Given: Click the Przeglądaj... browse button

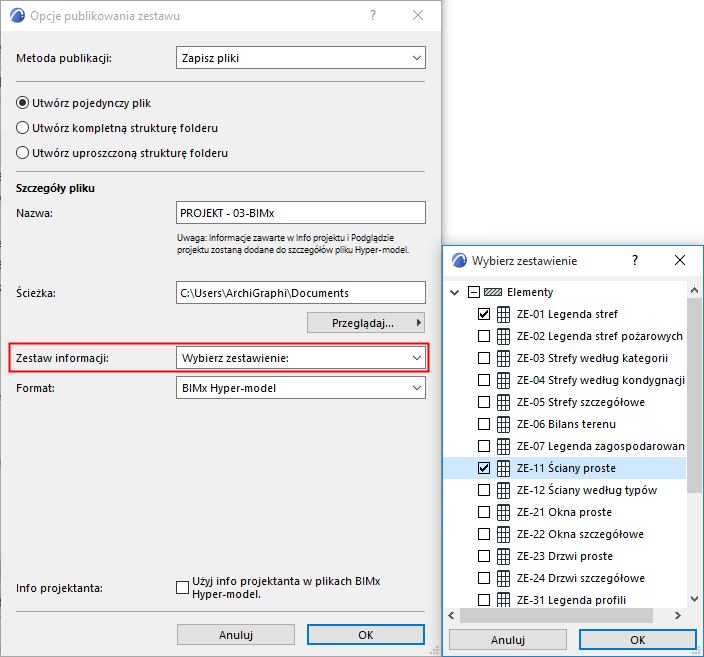Looking at the screenshot, I should click(x=366, y=323).
